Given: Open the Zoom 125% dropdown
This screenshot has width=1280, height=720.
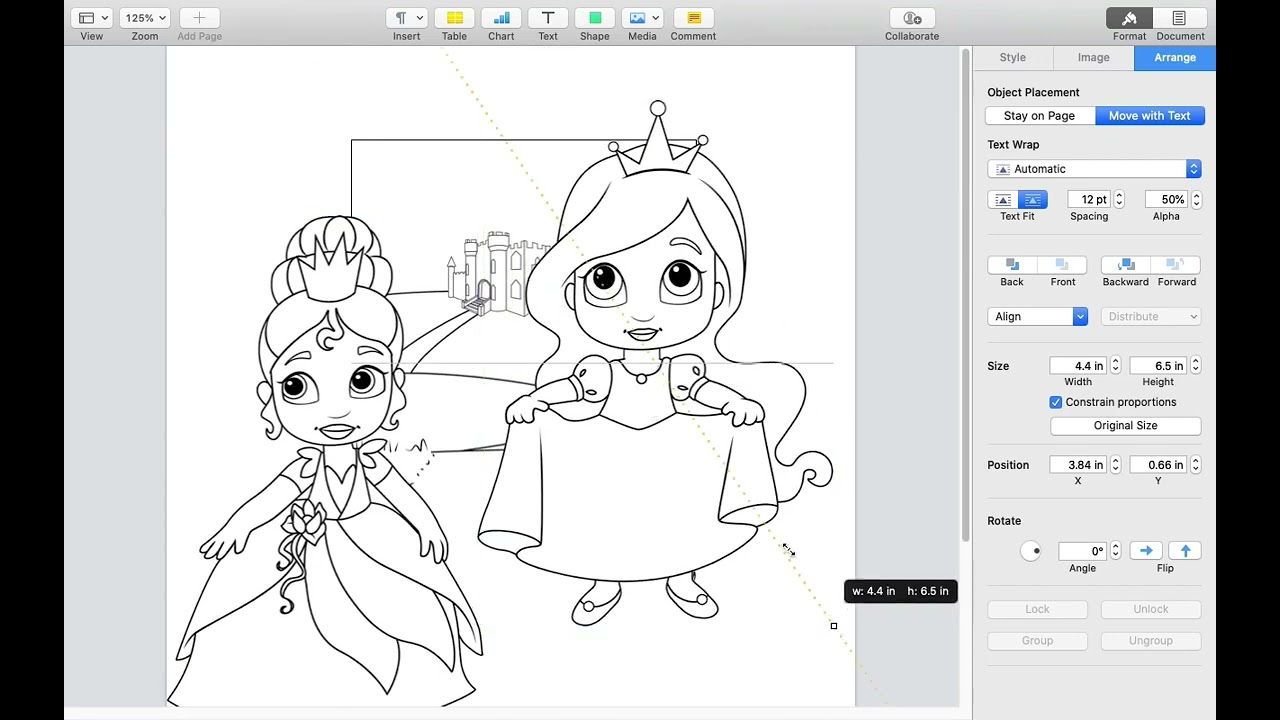Looking at the screenshot, I should point(145,18).
